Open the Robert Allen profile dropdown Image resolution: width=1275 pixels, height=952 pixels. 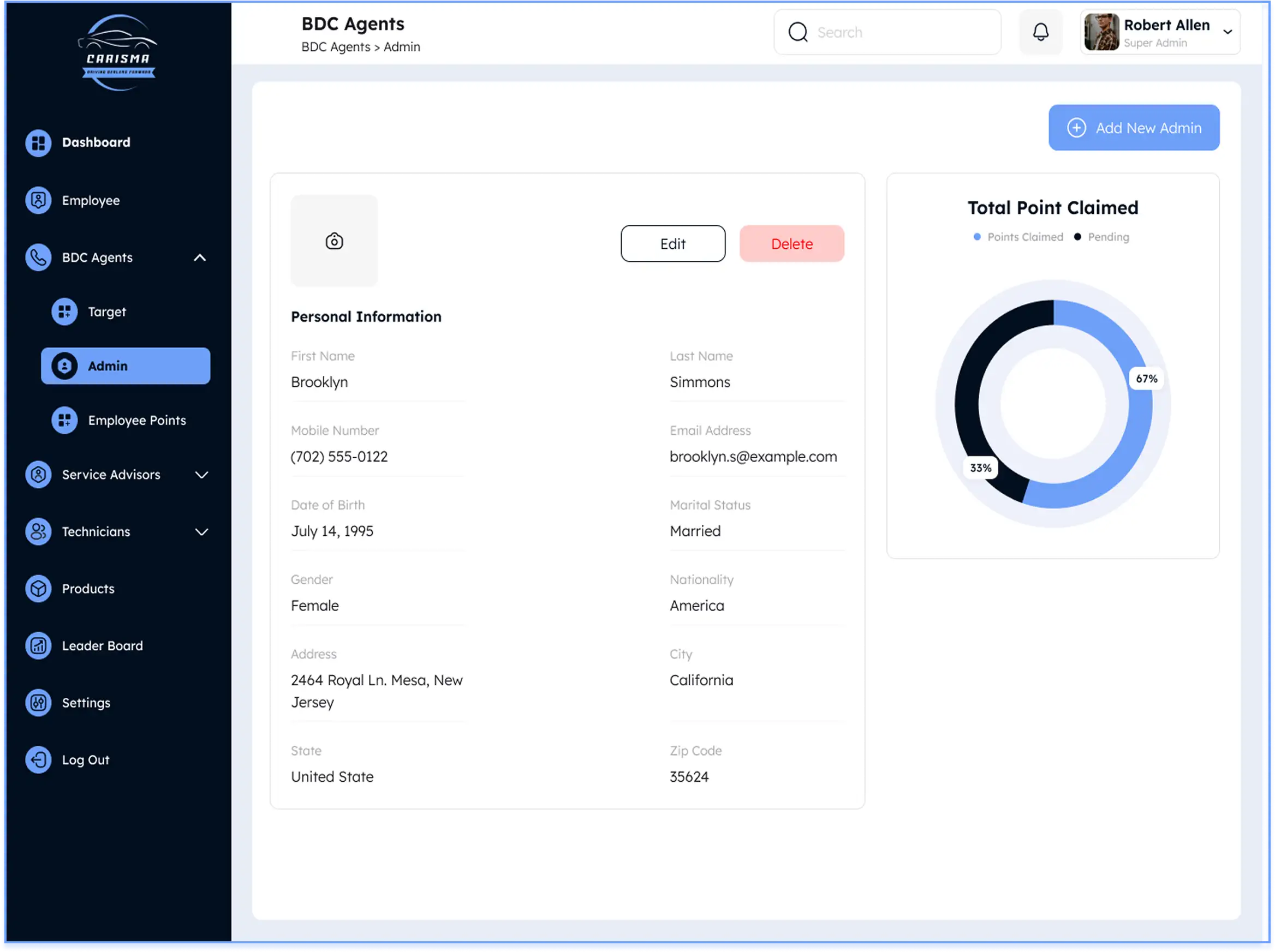click(1227, 32)
